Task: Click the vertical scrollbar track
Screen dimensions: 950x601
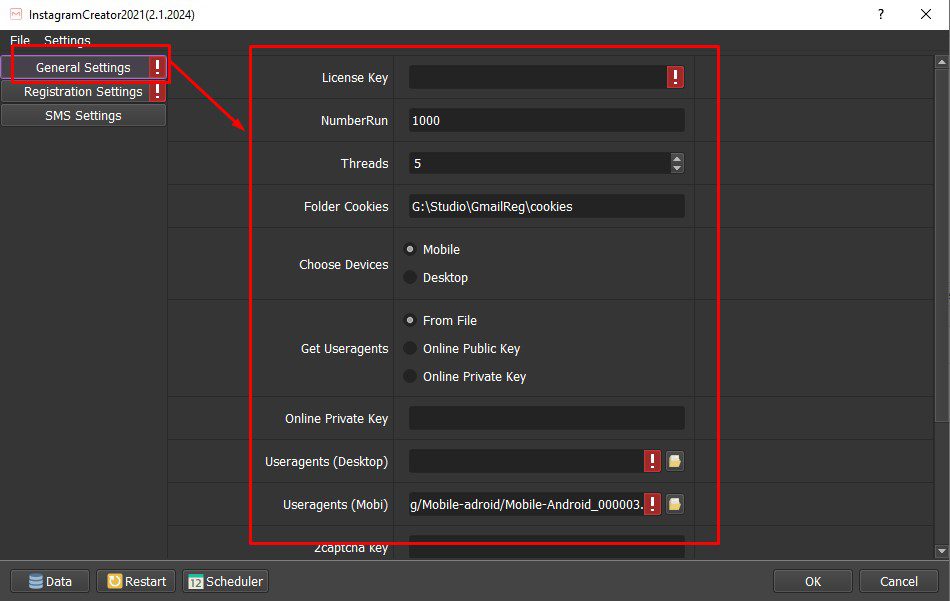Action: (x=942, y=306)
